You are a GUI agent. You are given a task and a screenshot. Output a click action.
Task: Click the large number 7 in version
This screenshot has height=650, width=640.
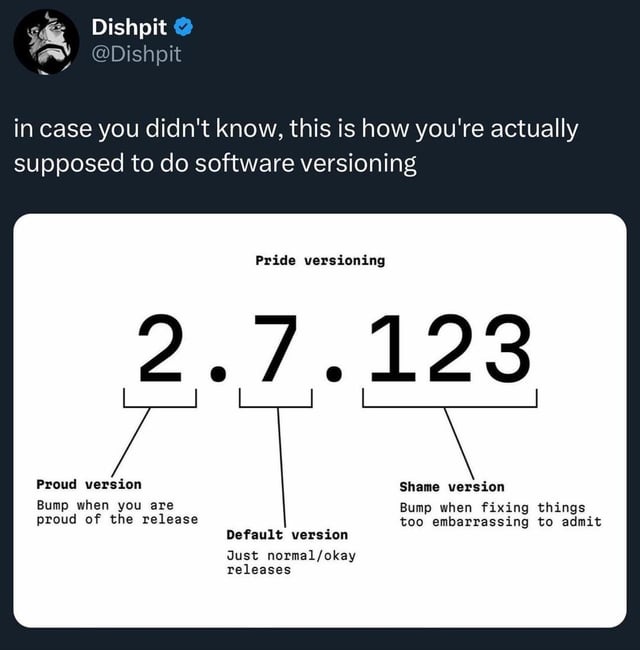point(276,348)
